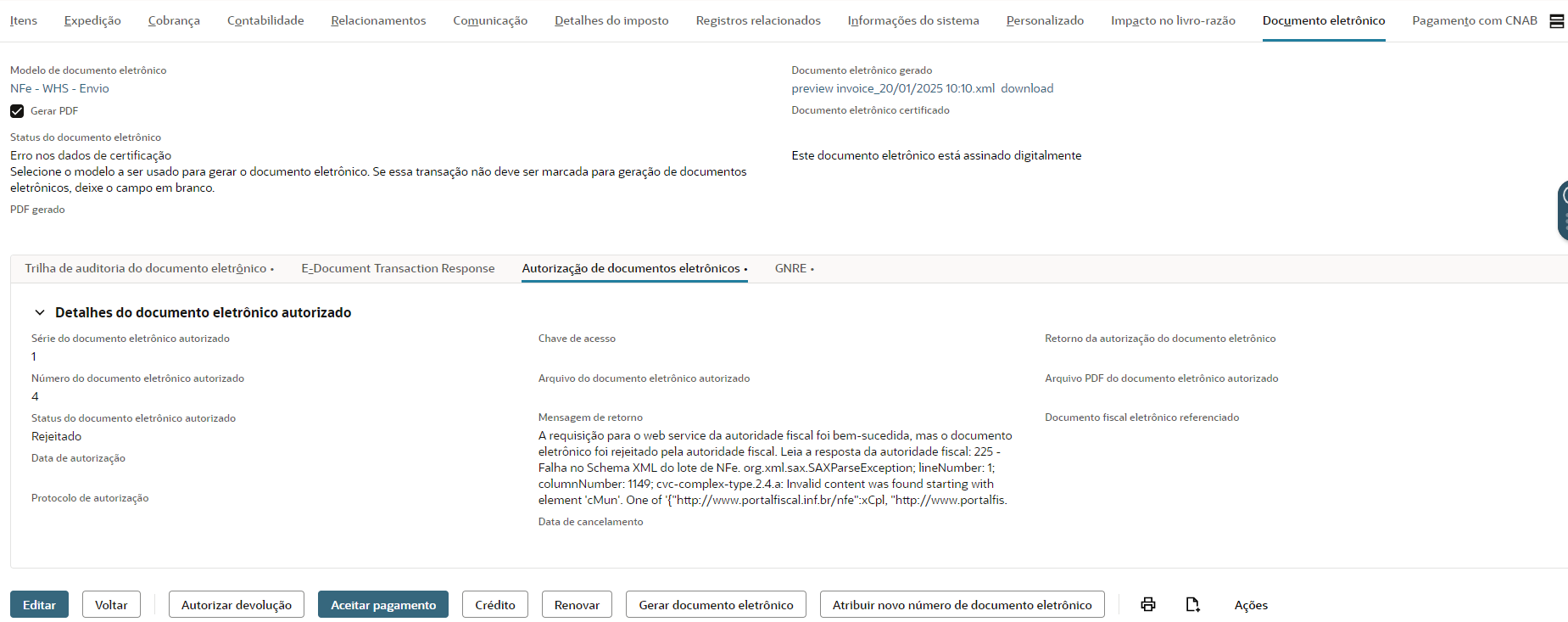Go to the Detalhes do imposto tab

click(x=611, y=20)
